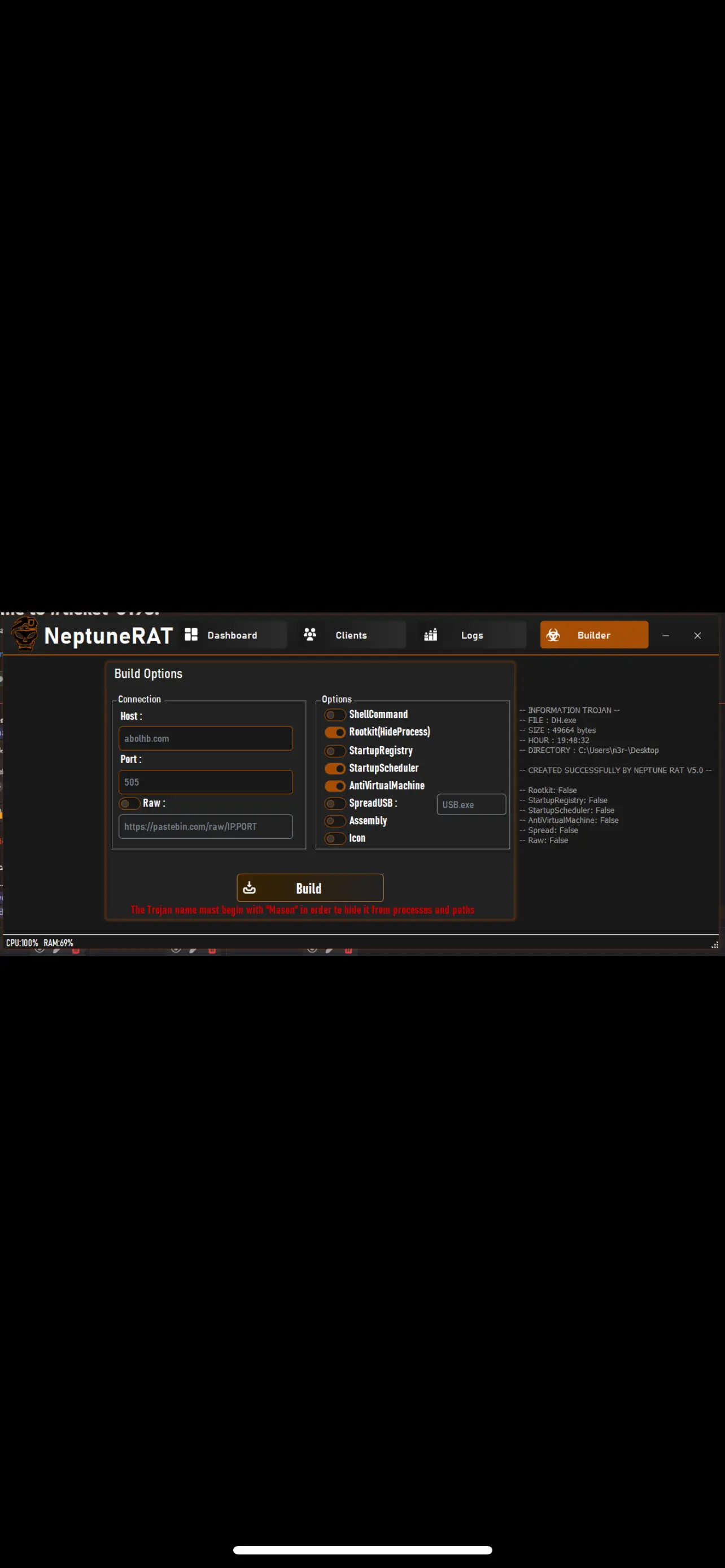Click the CPU:100% status text

click(22, 943)
